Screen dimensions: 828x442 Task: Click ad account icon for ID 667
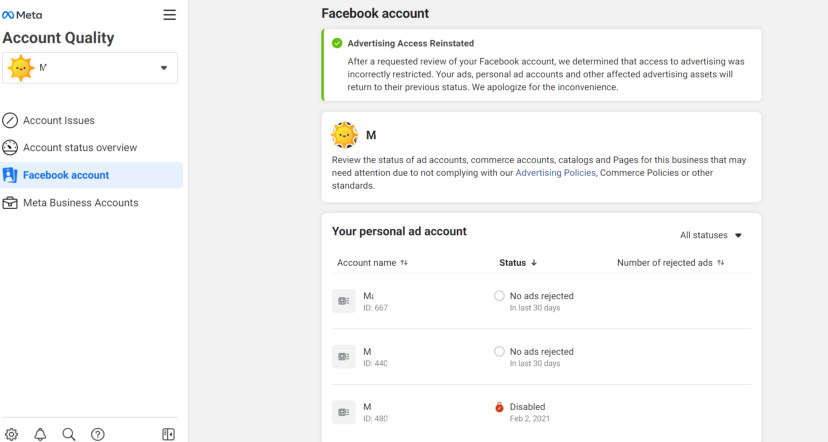pyautogui.click(x=344, y=301)
